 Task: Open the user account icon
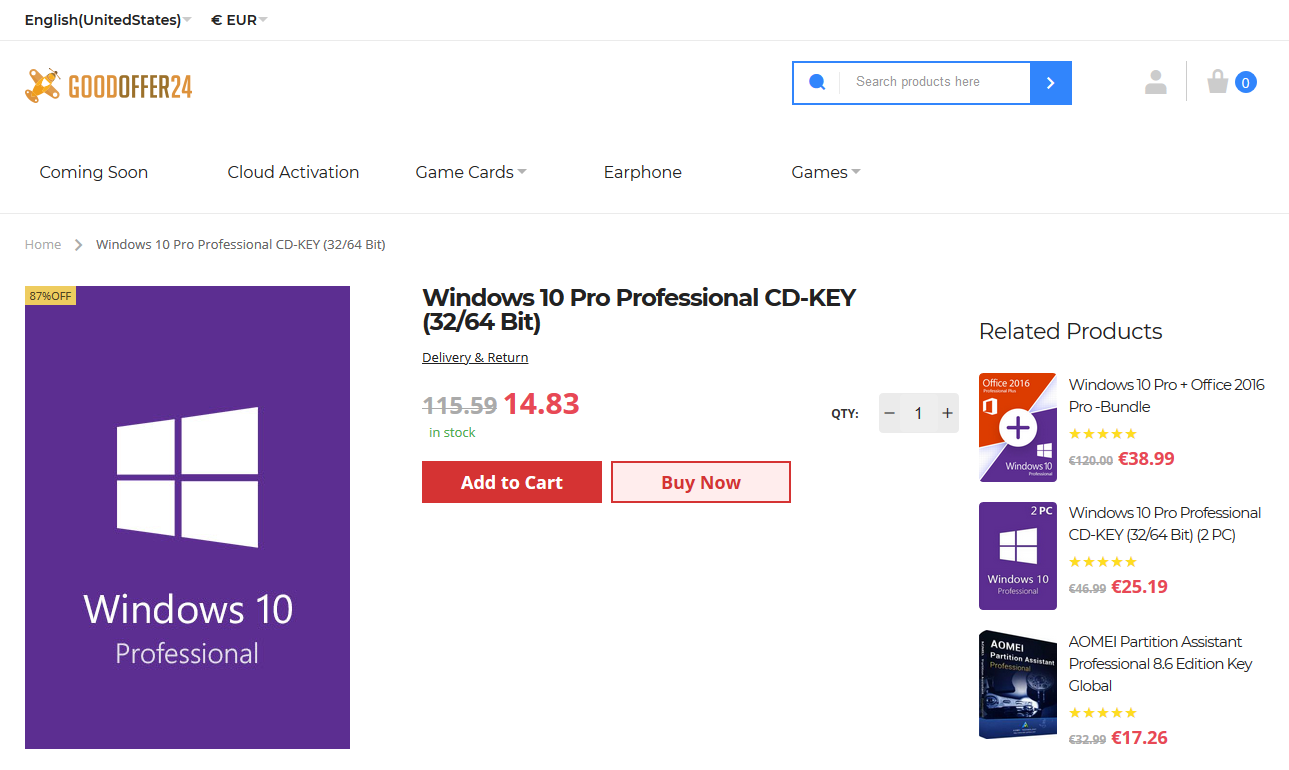point(1156,82)
